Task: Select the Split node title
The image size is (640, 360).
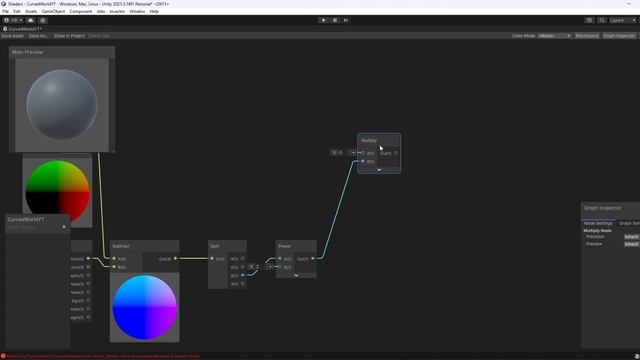Action: coord(215,246)
